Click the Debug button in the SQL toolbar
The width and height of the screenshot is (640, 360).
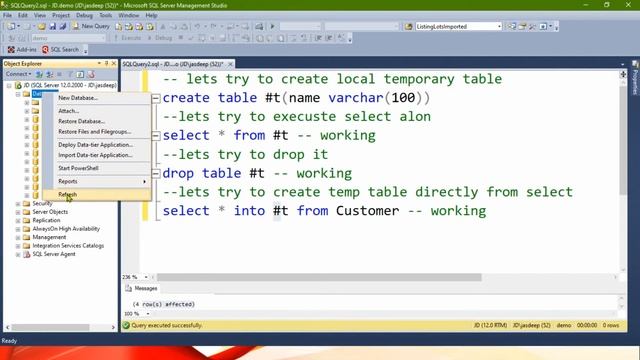[x=160, y=38]
